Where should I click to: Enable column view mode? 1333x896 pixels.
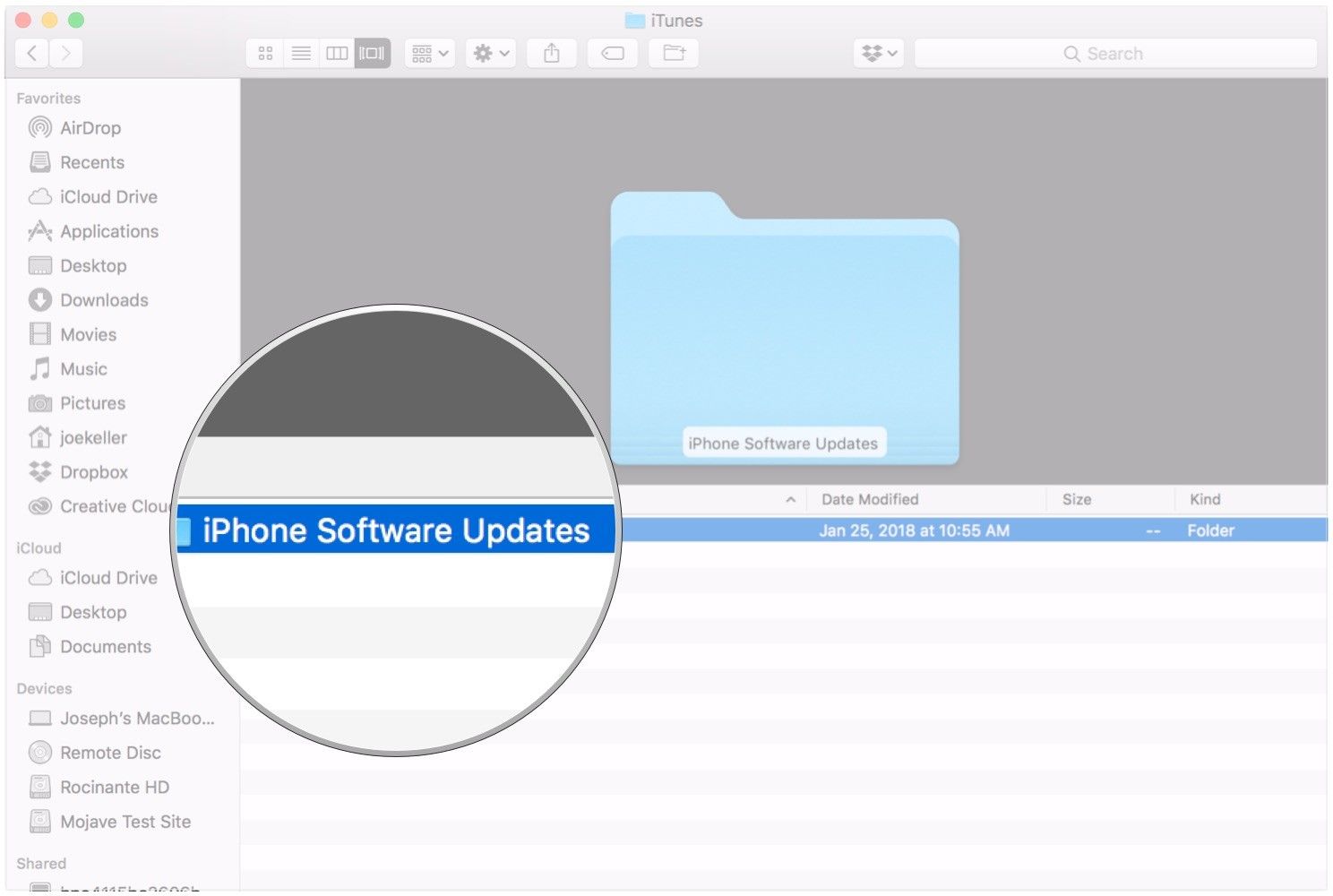pos(337,53)
